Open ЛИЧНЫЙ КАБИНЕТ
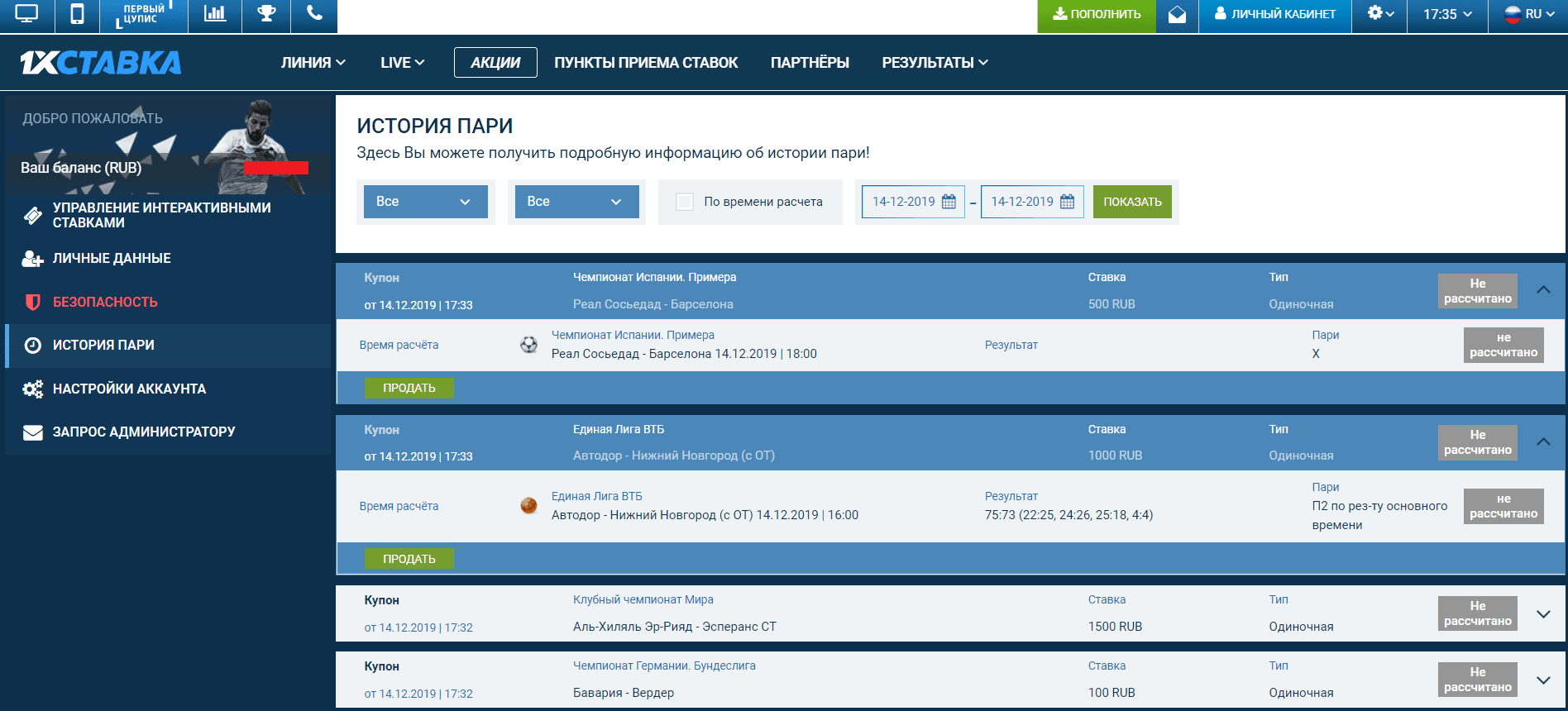The width and height of the screenshot is (1568, 711). pyautogui.click(x=1275, y=15)
